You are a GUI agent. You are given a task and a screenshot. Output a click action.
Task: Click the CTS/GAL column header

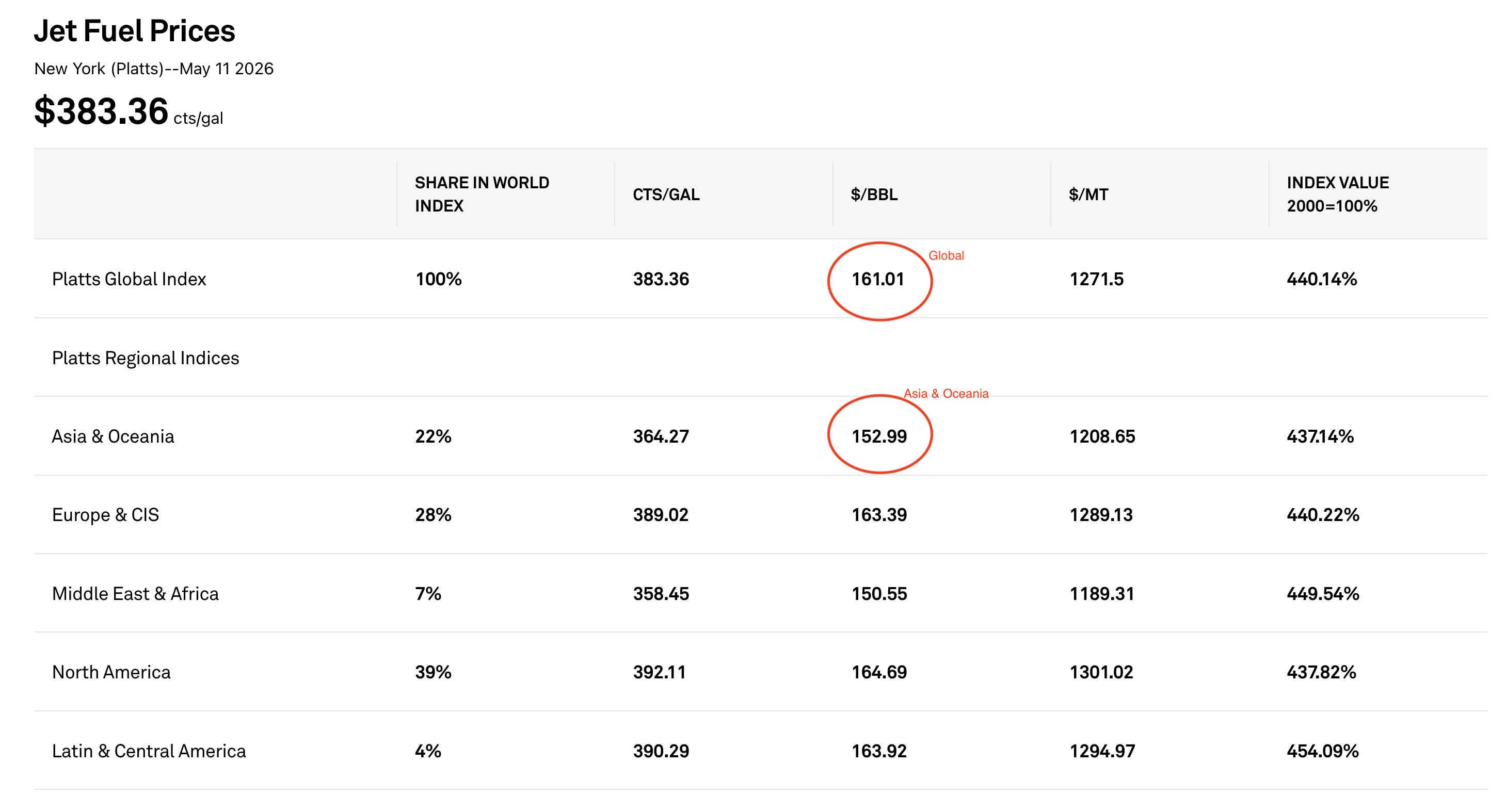666,194
